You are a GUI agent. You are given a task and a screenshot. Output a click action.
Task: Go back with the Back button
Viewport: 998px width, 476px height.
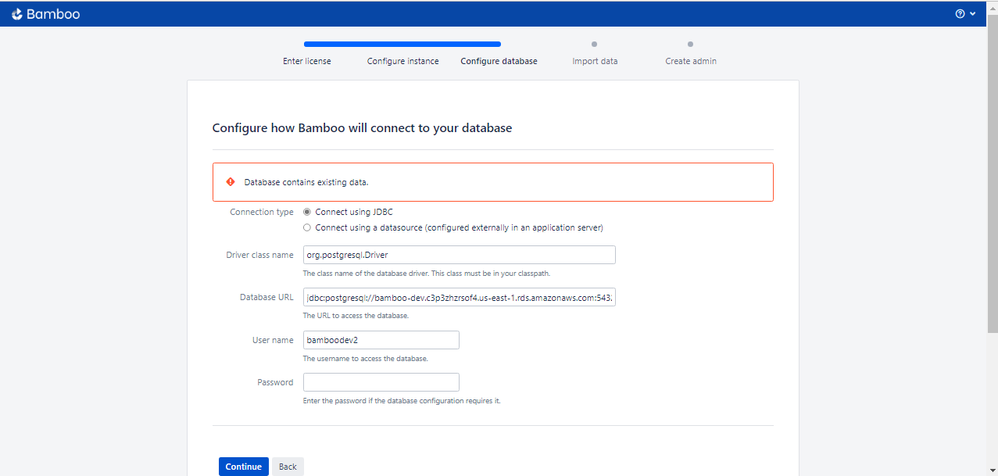[x=288, y=466]
